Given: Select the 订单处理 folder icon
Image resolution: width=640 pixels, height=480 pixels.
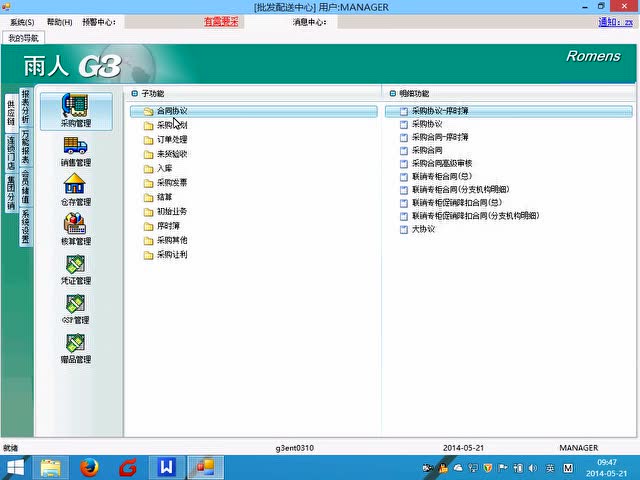Looking at the screenshot, I should coord(149,140).
